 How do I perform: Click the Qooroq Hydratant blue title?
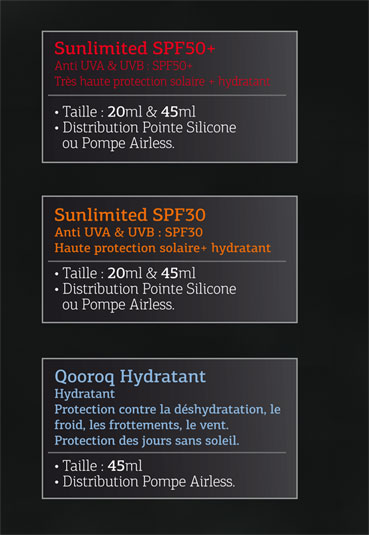click(130, 377)
